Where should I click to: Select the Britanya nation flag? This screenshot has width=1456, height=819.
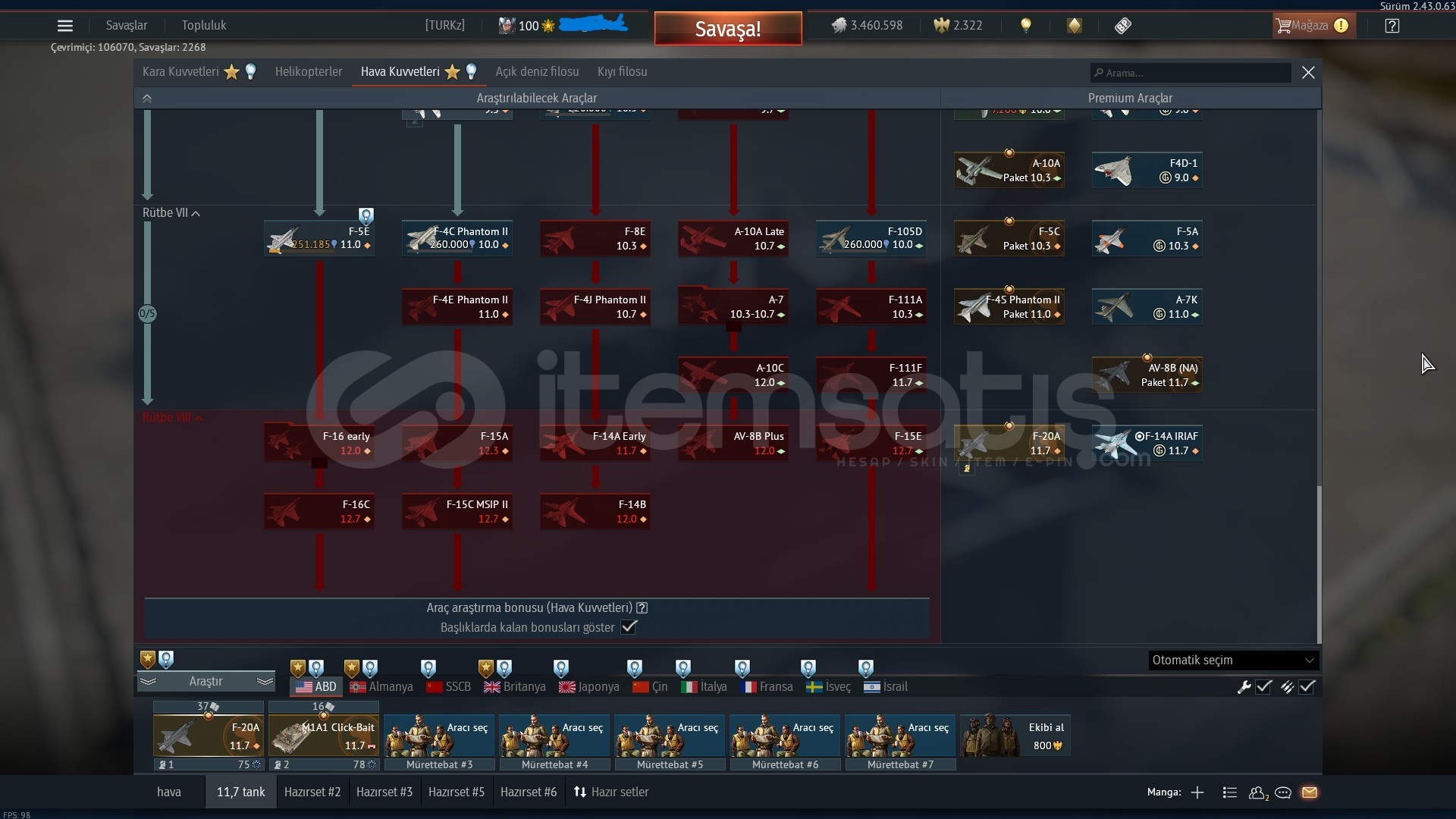(515, 687)
